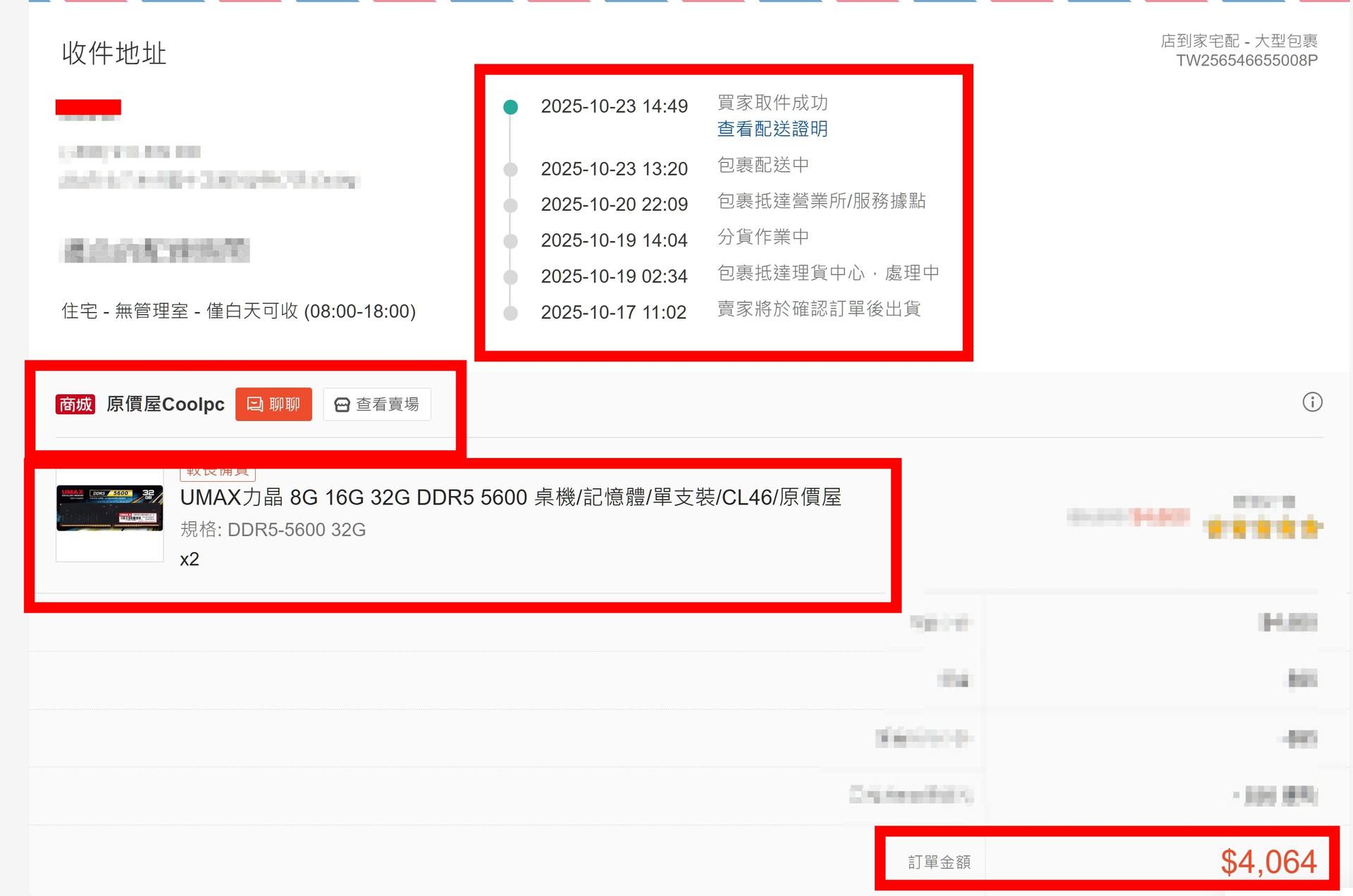Click the $4,064 order total amount
The image size is (1353, 896).
[x=1268, y=861]
